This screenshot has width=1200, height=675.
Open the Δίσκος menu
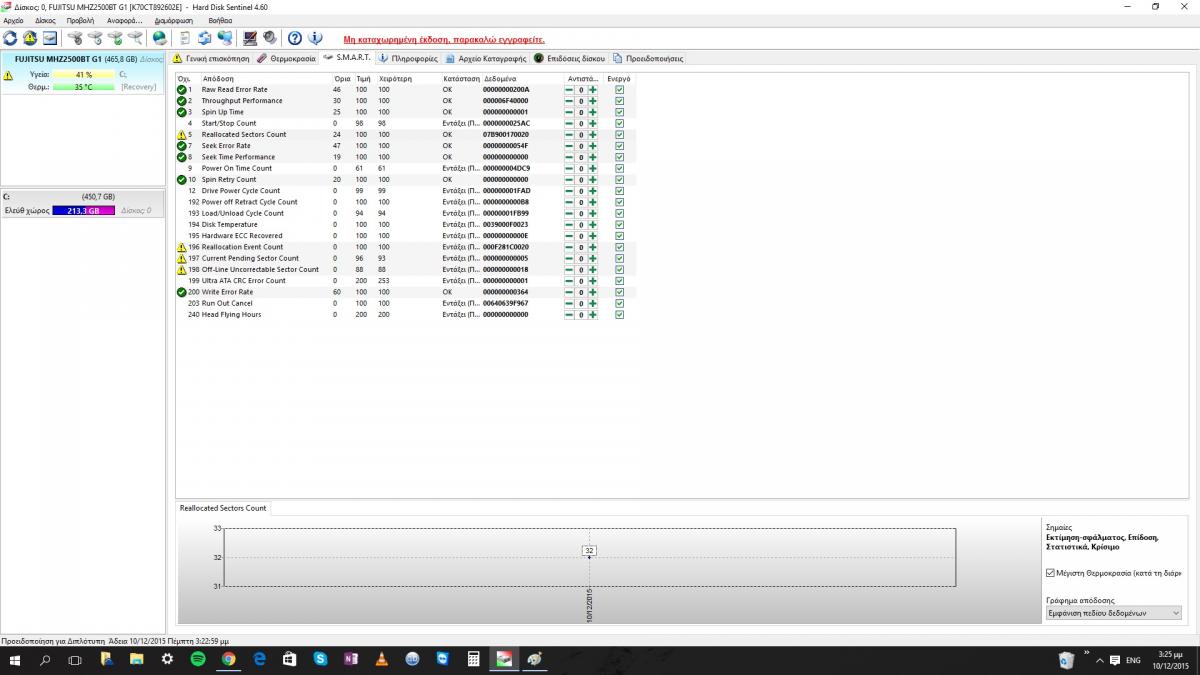(45, 20)
